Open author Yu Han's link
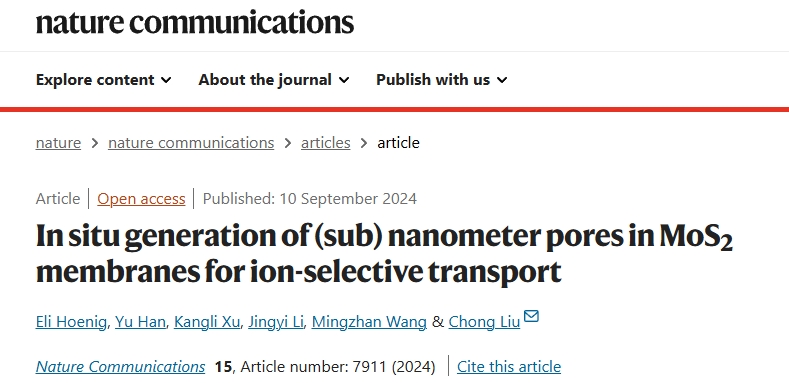The width and height of the screenshot is (789, 383). [140, 322]
